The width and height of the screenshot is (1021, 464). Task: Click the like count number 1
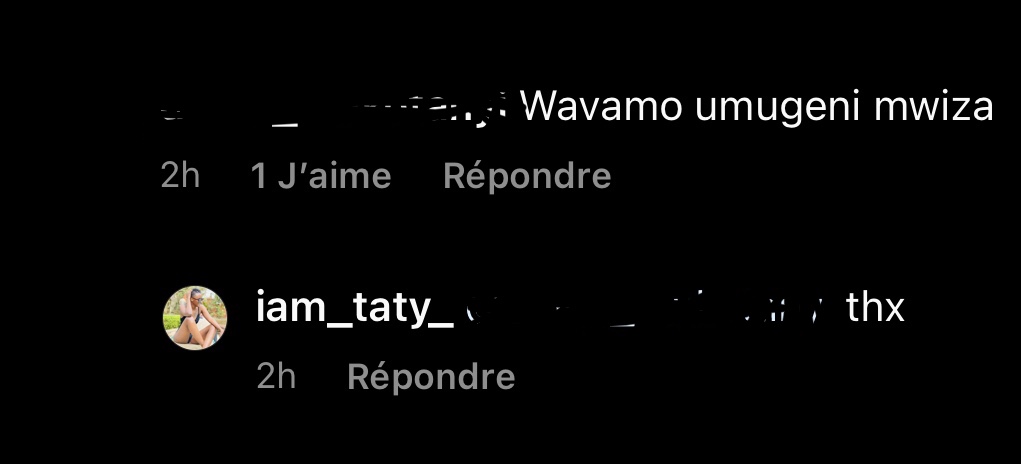pyautogui.click(x=259, y=176)
